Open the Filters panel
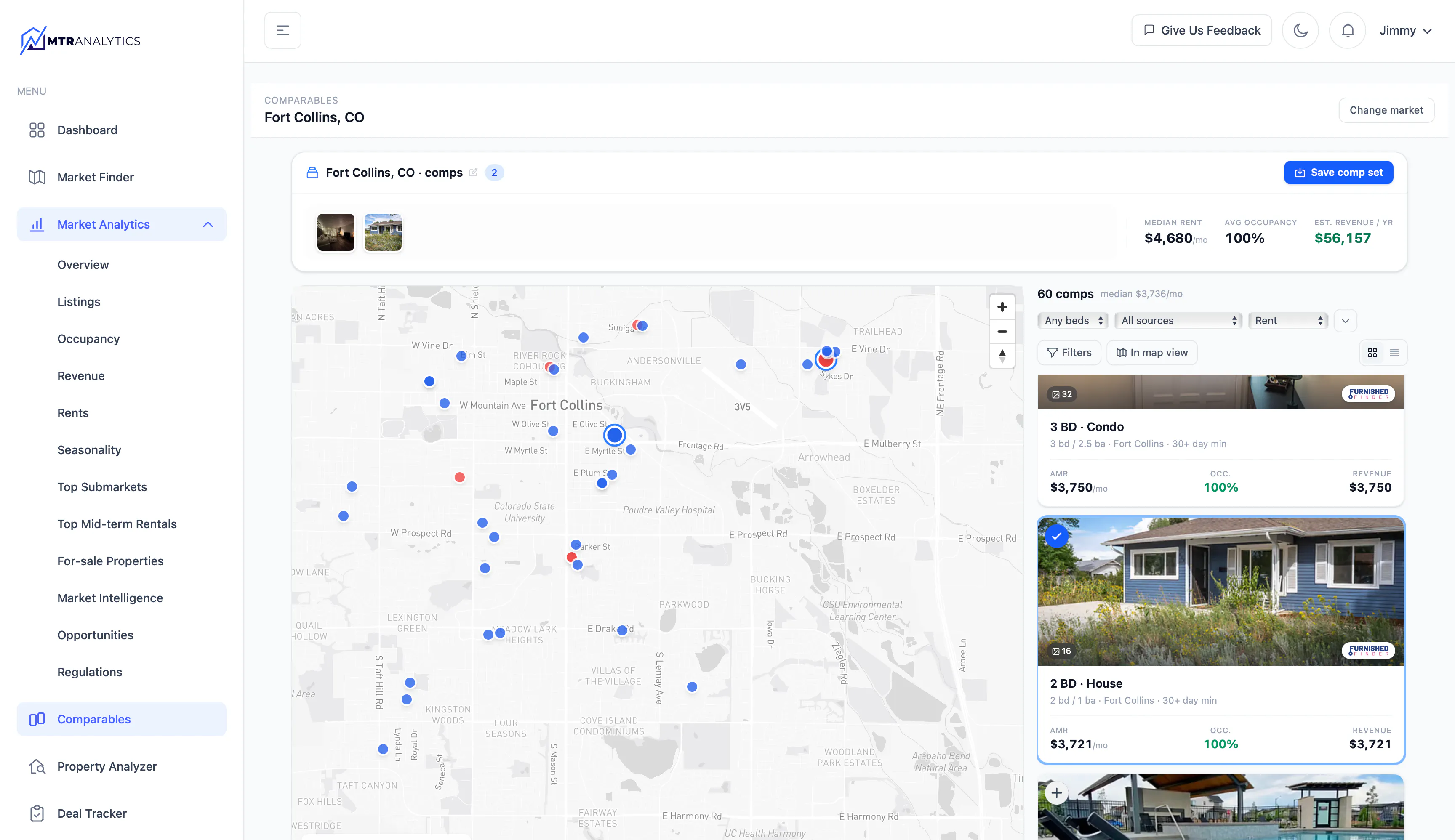This screenshot has width=1455, height=840. tap(1069, 353)
